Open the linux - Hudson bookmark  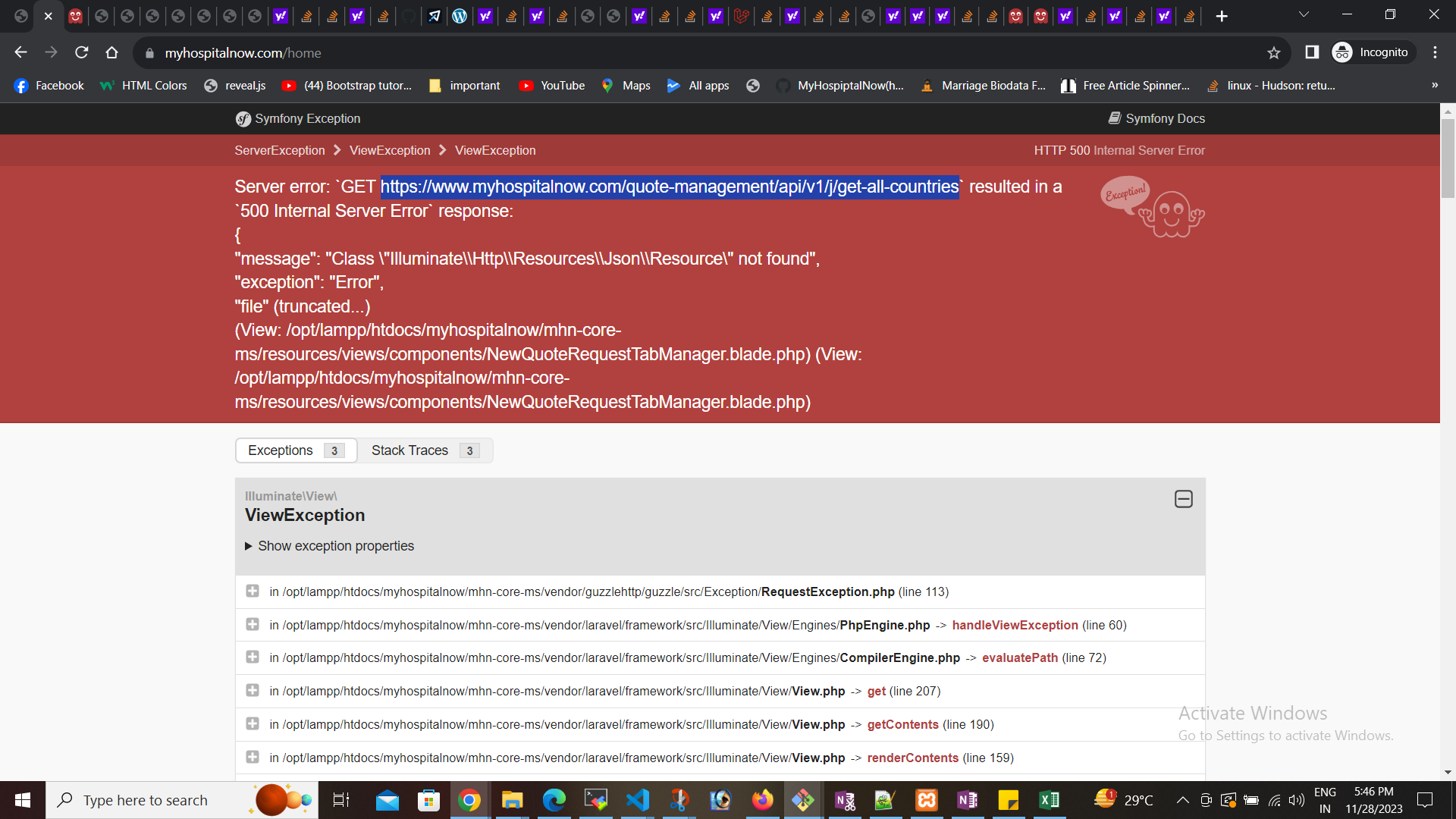(1271, 86)
